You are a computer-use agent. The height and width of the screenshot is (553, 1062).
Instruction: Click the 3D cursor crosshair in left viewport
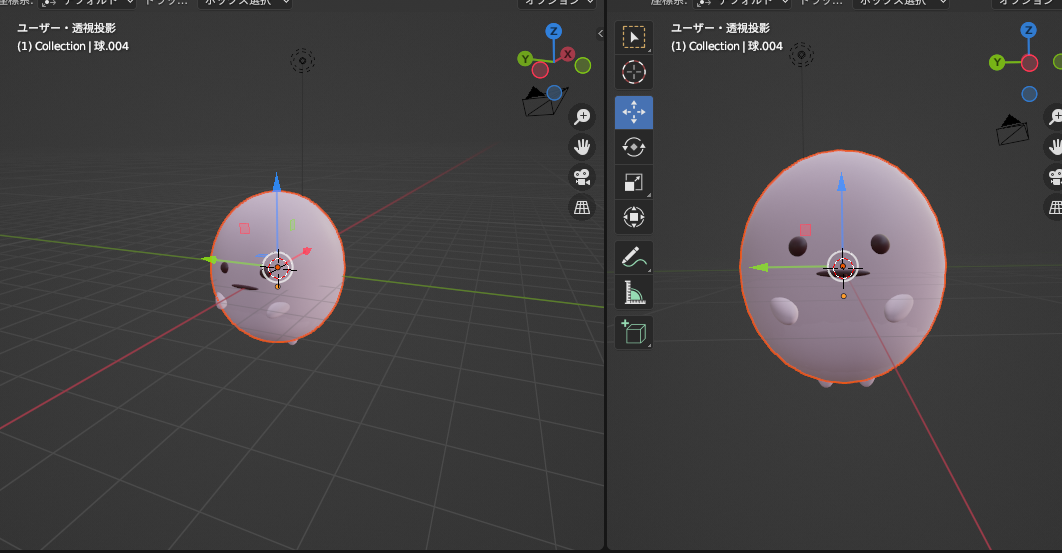(277, 268)
